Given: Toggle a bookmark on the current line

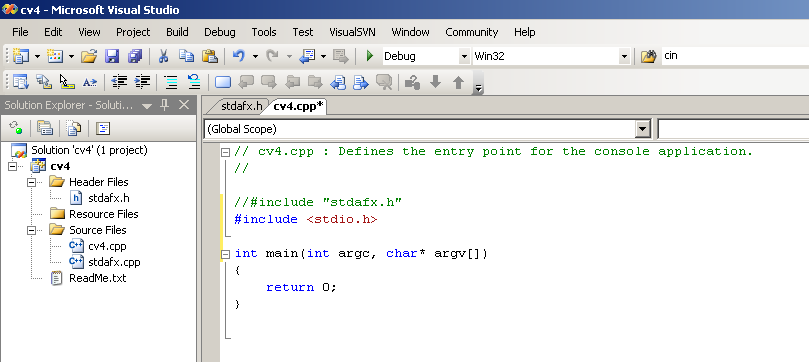Looking at the screenshot, I should pos(223,82).
